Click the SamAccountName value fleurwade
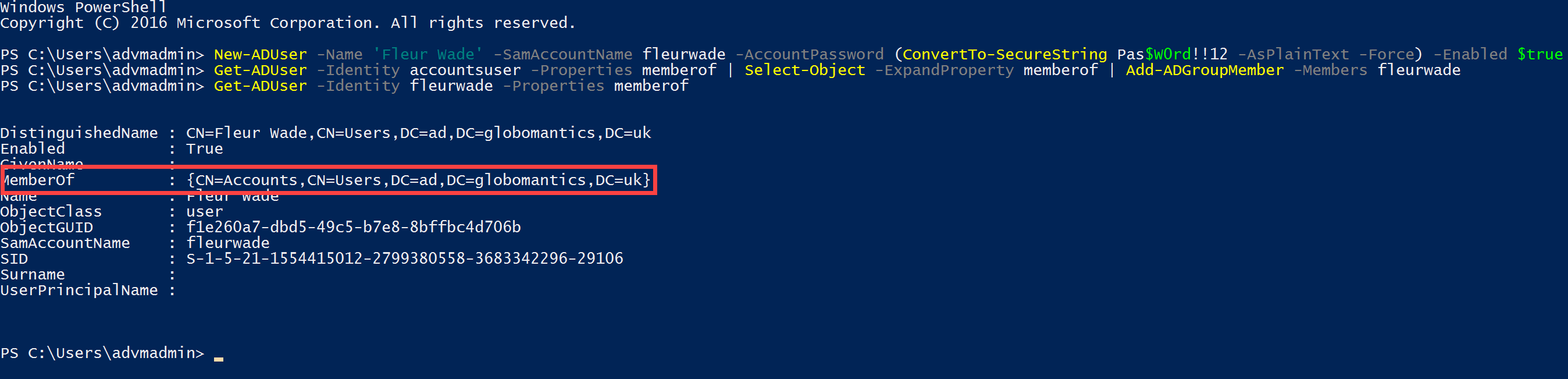Image resolution: width=1568 pixels, height=379 pixels. pyautogui.click(x=227, y=243)
